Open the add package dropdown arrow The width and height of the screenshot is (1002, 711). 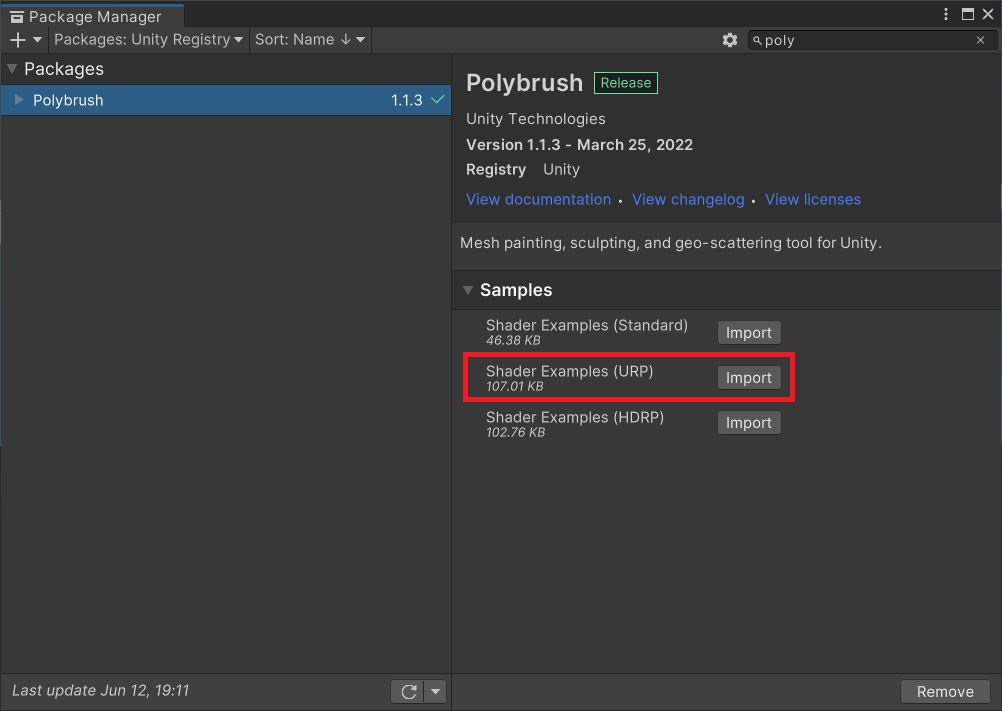(x=37, y=40)
